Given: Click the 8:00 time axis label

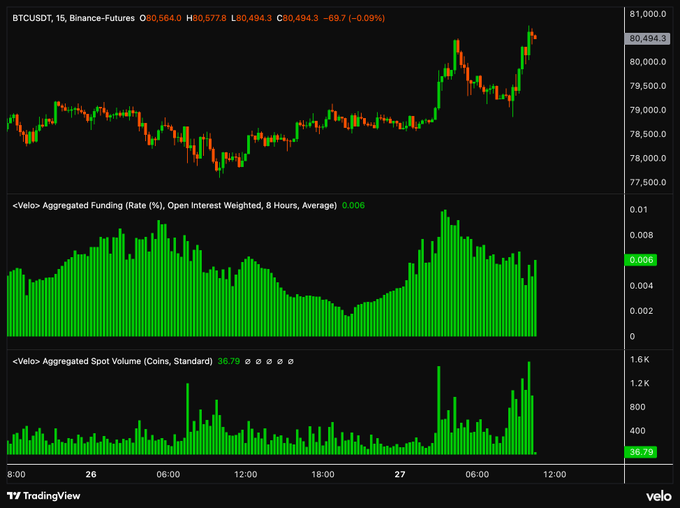Looking at the screenshot, I should (x=16, y=474).
